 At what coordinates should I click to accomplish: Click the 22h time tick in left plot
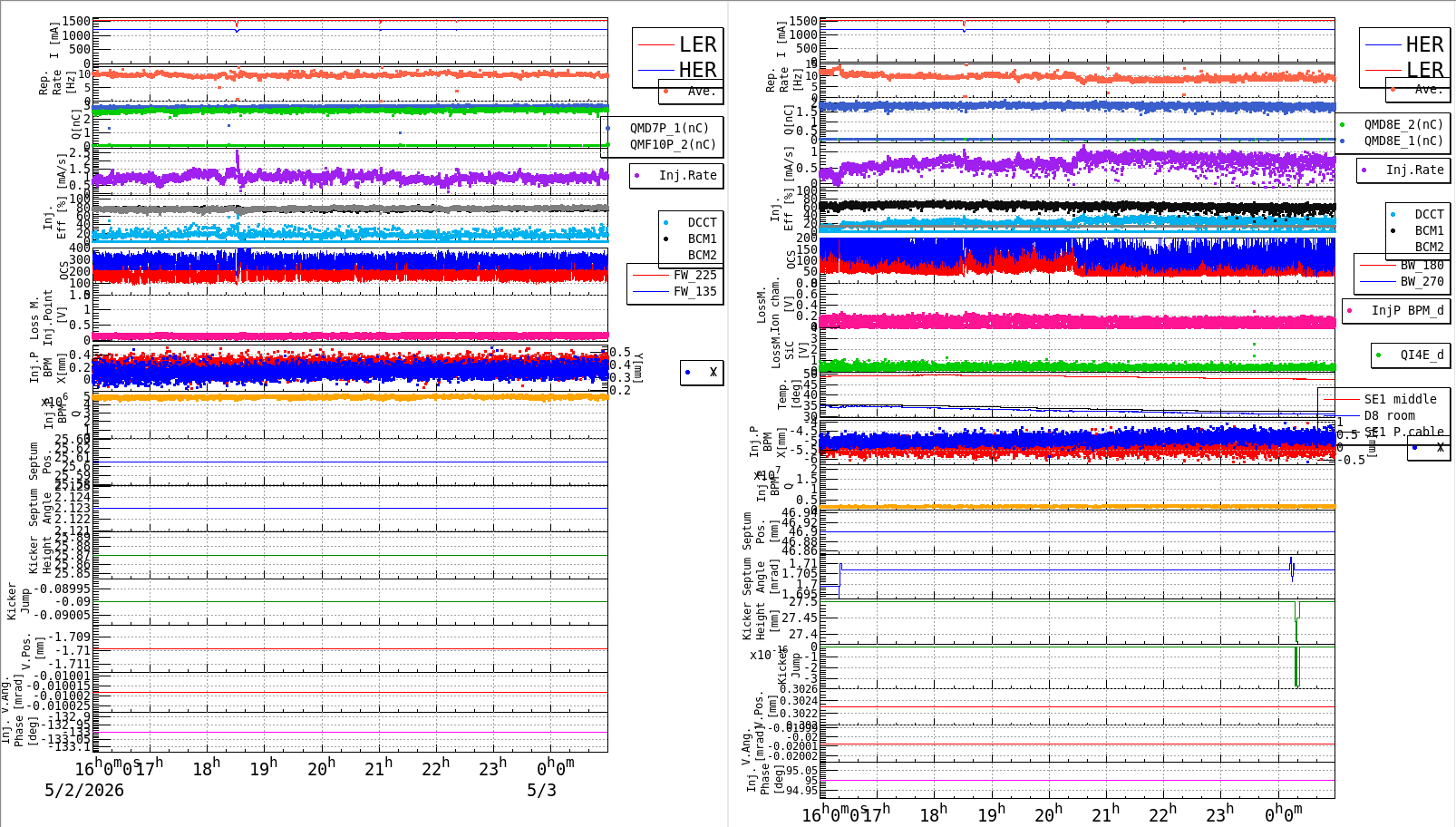[435, 767]
